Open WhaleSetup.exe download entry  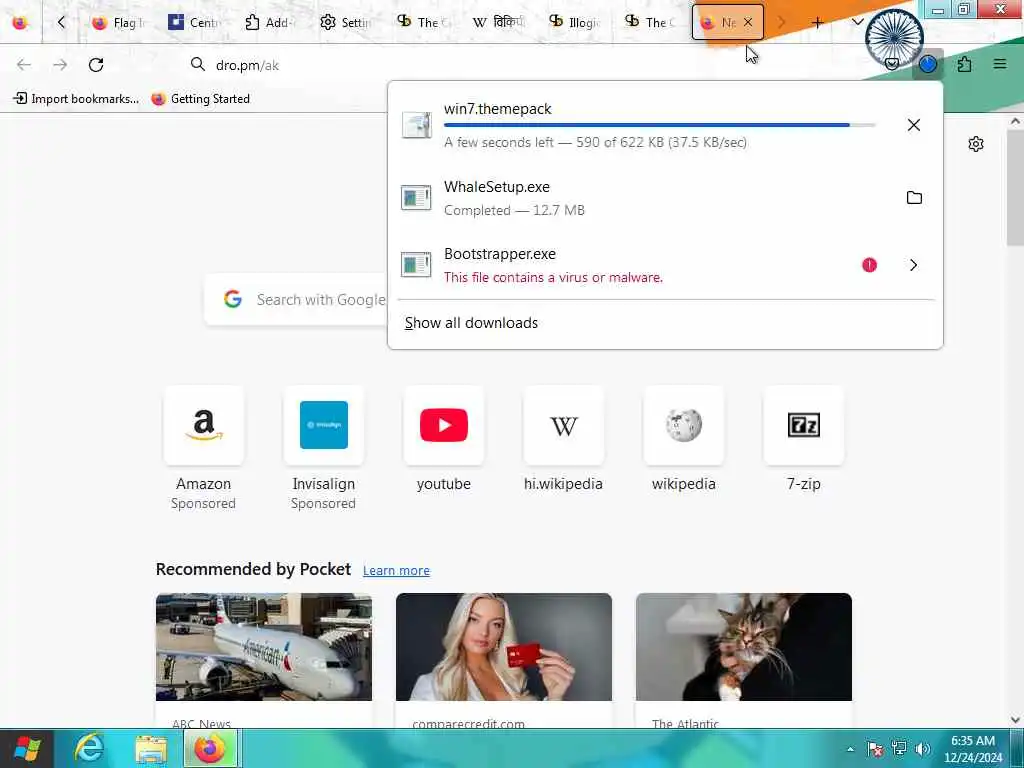(x=645, y=197)
